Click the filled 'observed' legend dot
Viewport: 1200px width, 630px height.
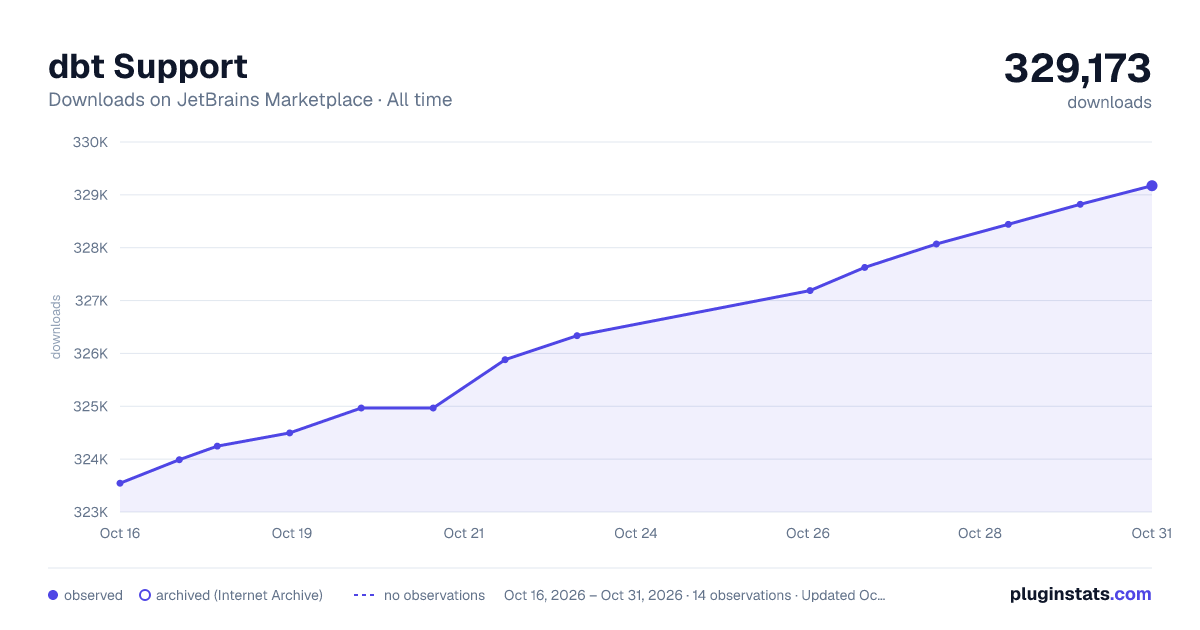point(53,595)
